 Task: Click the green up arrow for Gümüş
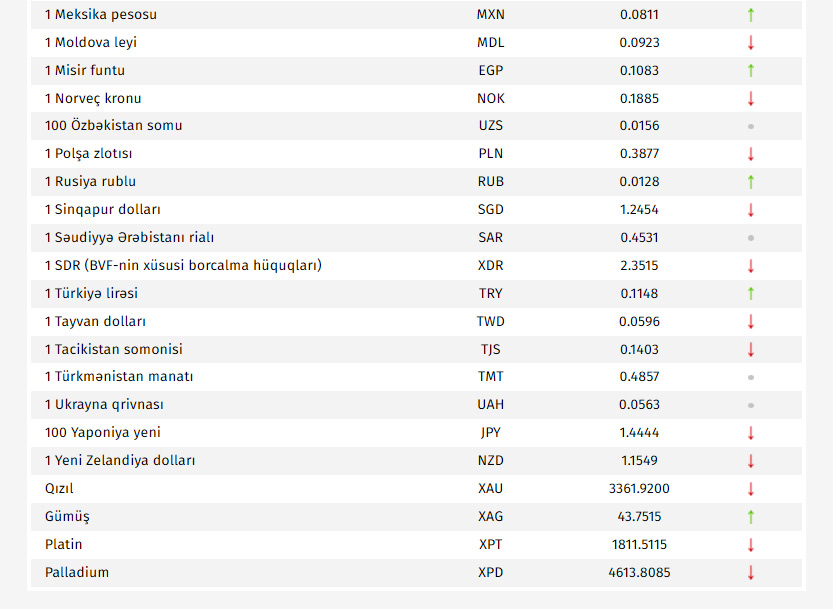[750, 517]
